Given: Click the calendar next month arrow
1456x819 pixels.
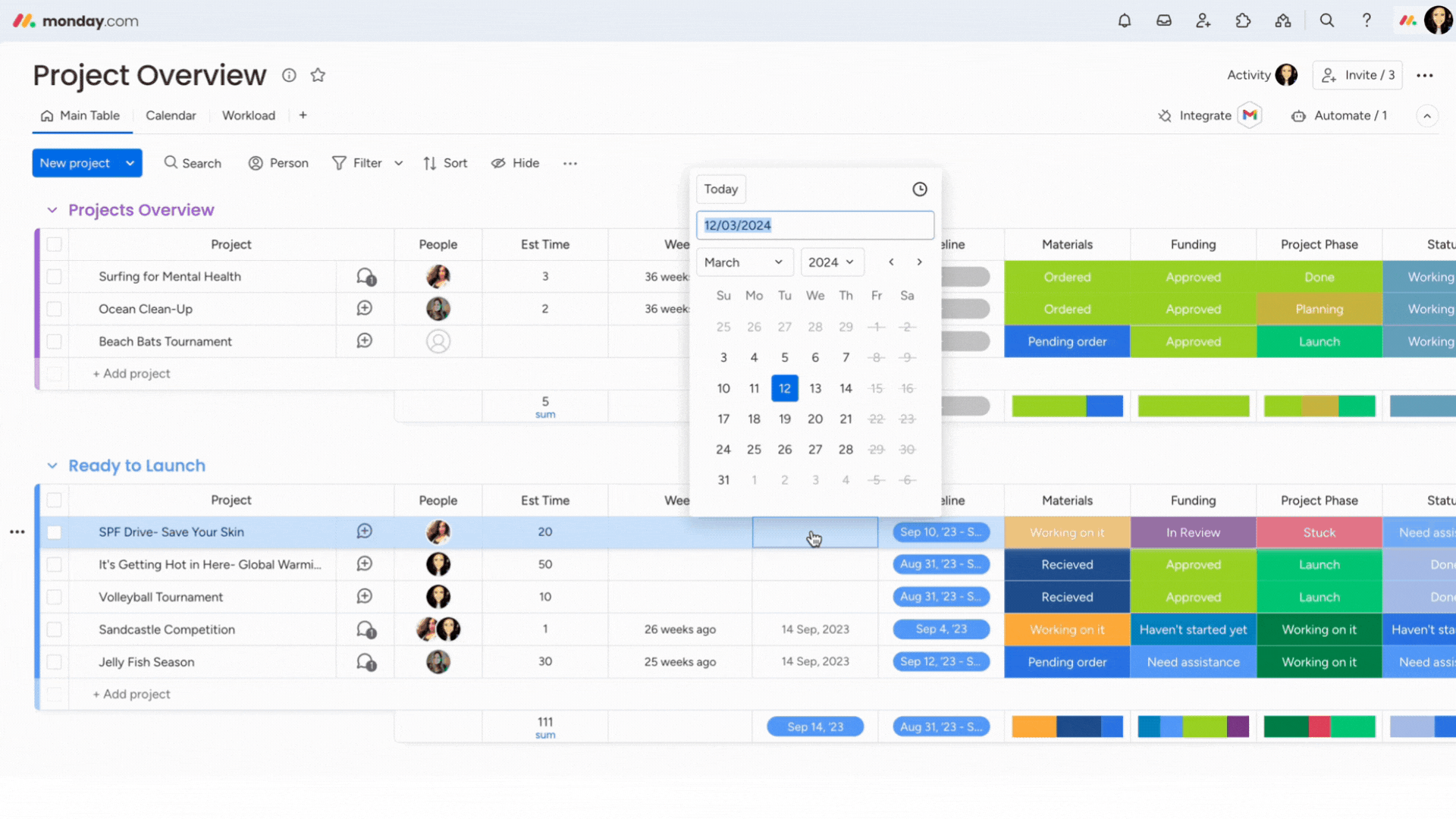Looking at the screenshot, I should [x=919, y=262].
